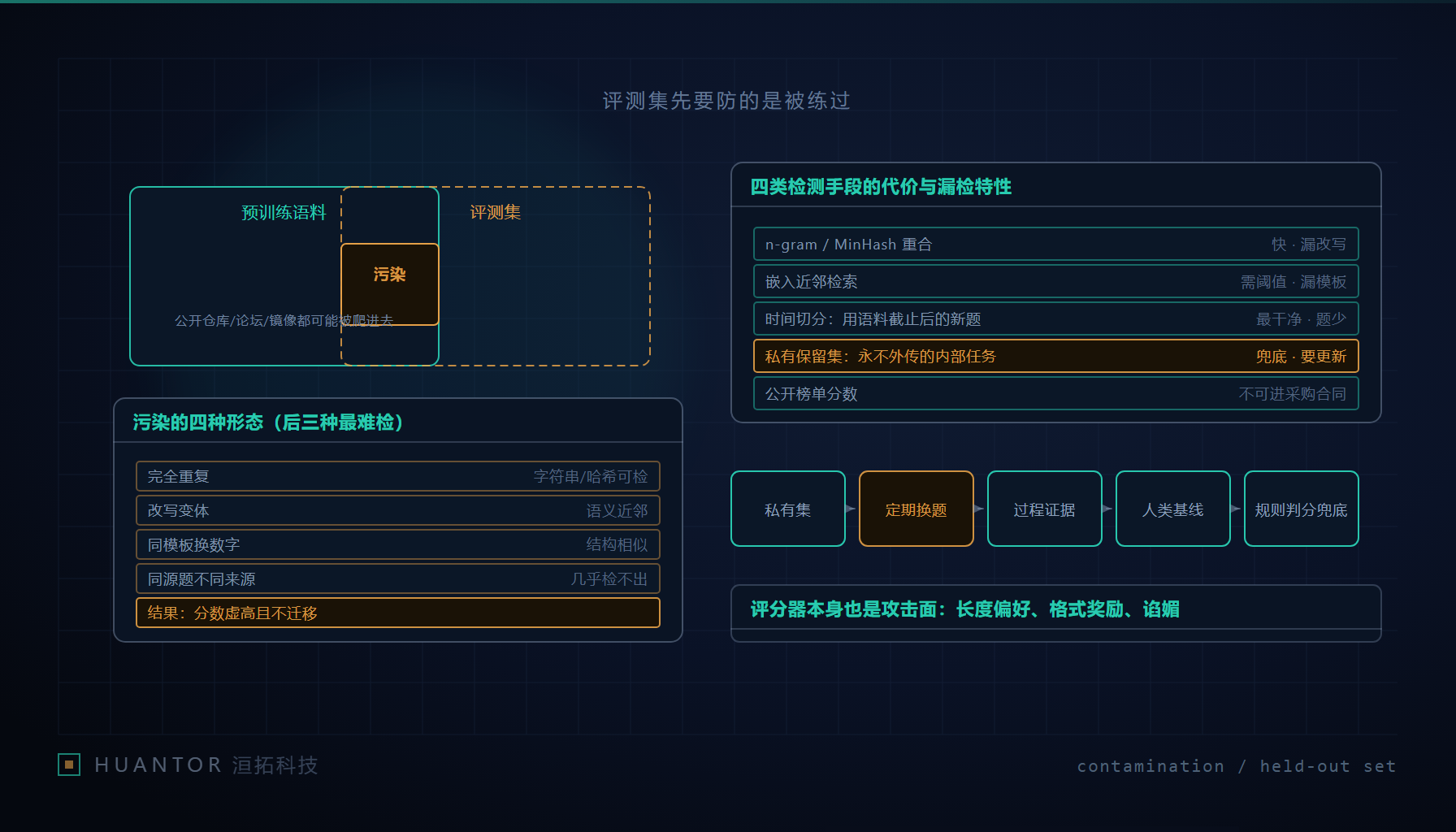
Task: Click the 语义近邻 value
Action: click(617, 510)
